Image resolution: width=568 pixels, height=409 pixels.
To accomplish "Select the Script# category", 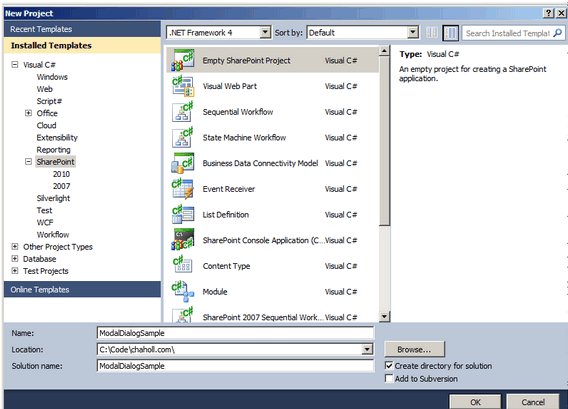I will coord(49,101).
